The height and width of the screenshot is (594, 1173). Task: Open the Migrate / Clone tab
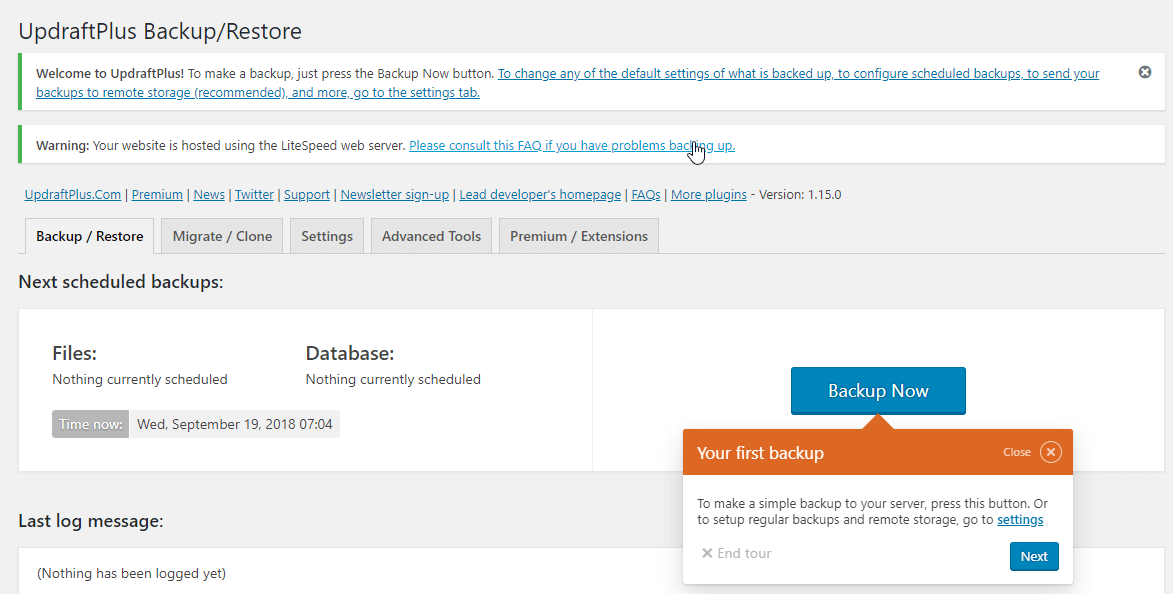click(221, 235)
